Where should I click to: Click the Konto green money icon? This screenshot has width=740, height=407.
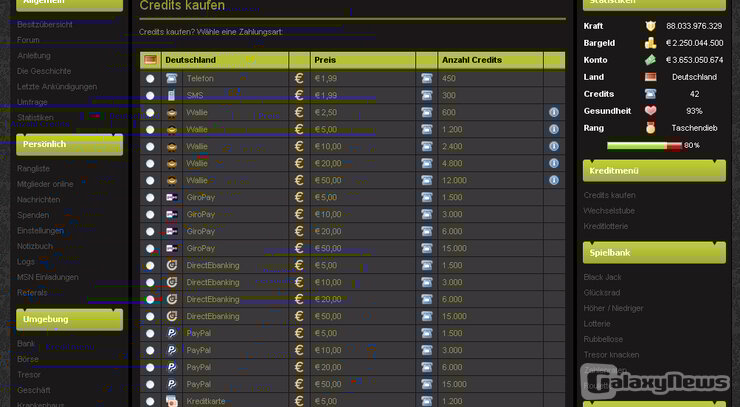point(650,60)
